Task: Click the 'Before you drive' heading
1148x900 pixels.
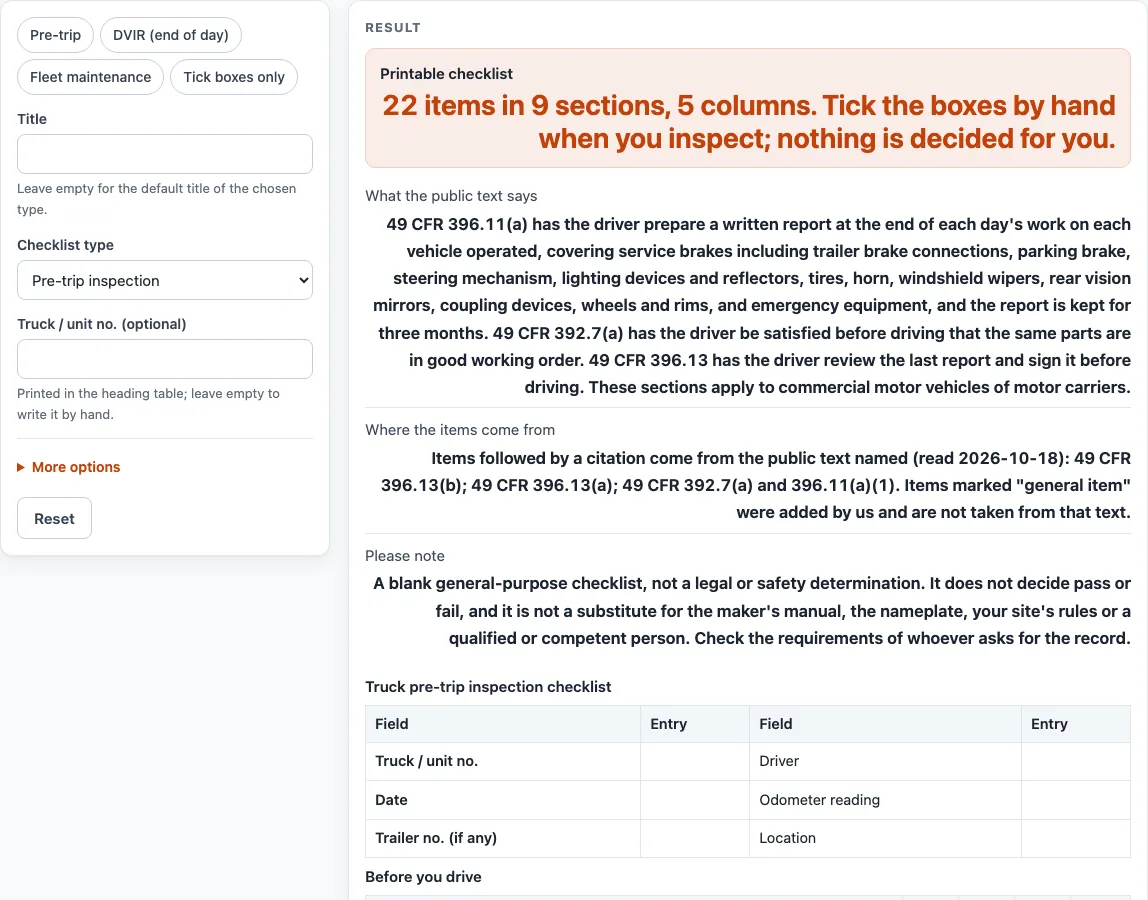Action: coord(423,877)
